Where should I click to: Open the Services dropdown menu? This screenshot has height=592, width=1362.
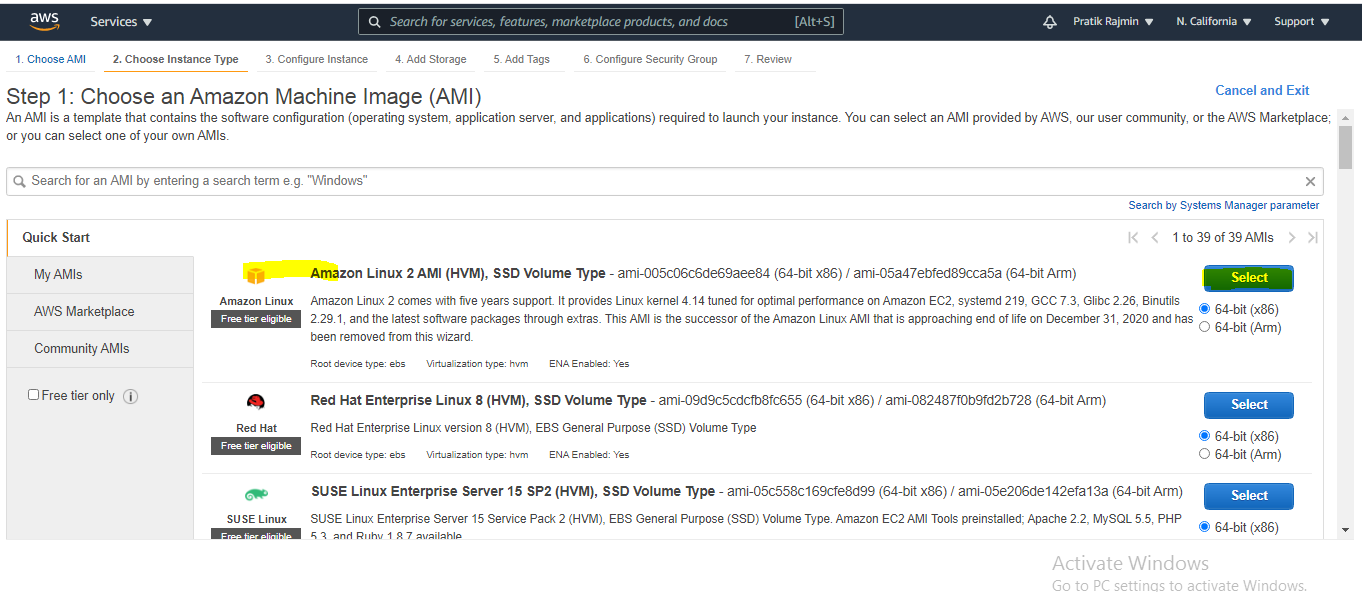click(x=121, y=21)
